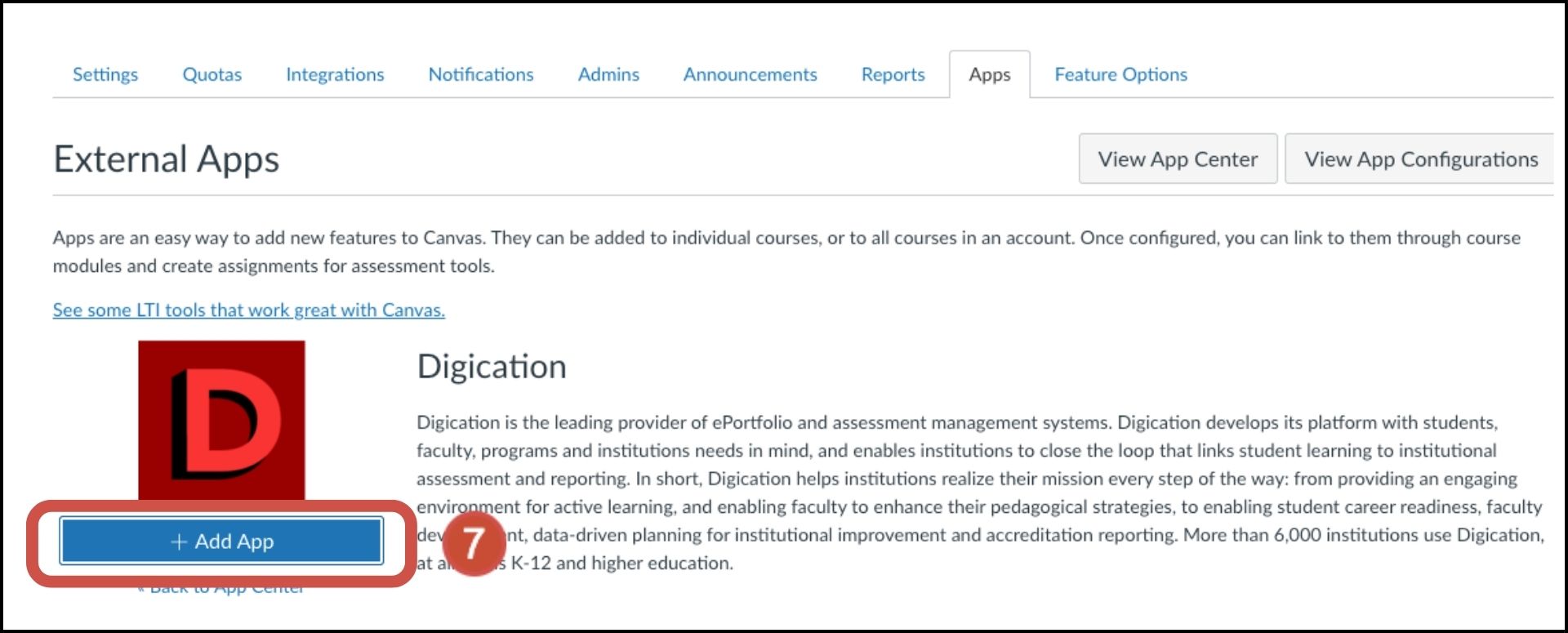Open the Feature Options tab
The width and height of the screenshot is (1568, 633).
[x=1121, y=74]
